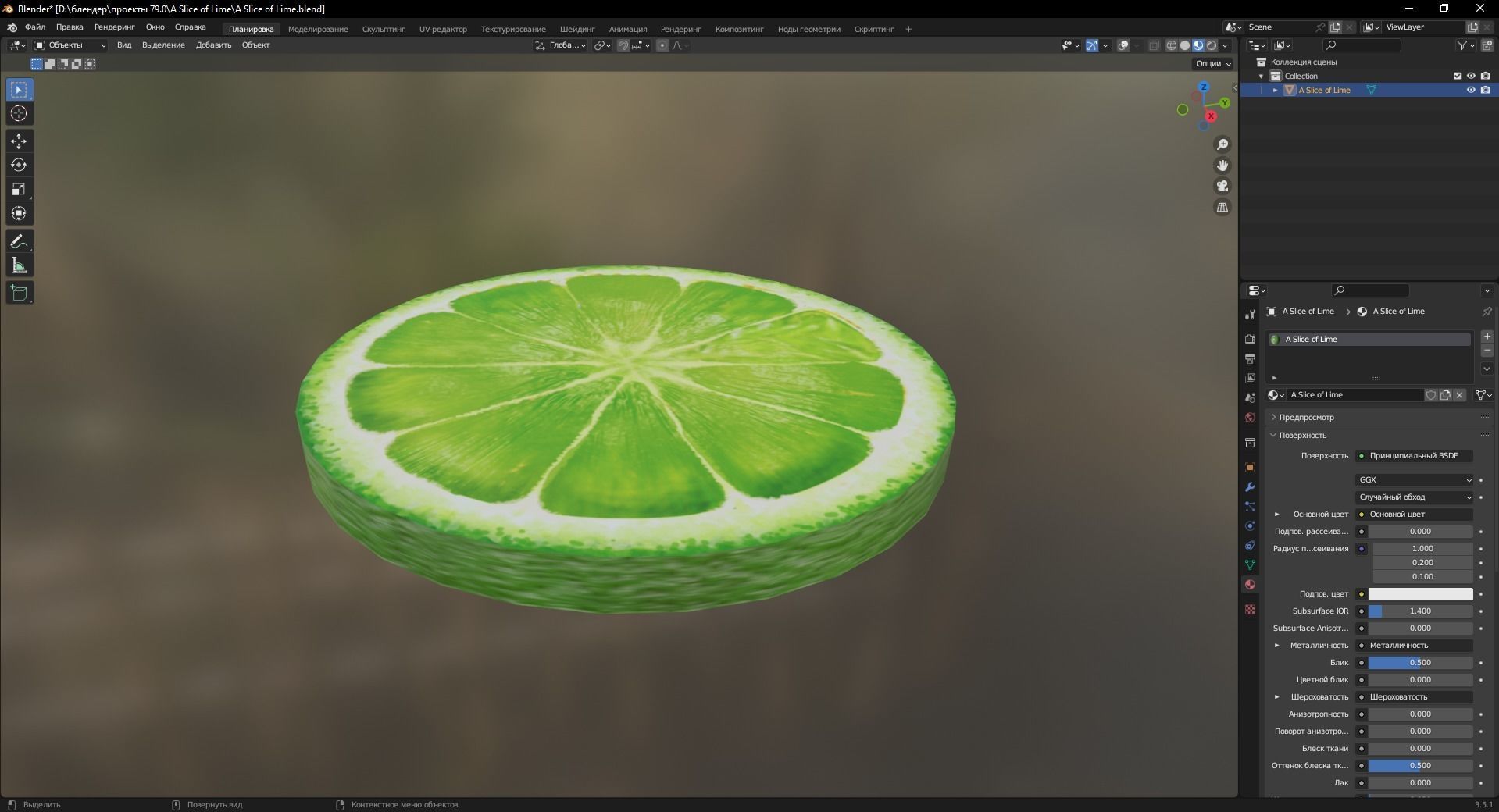This screenshot has height=812, width=1499.
Task: Collapse the Поверхность section
Action: (x=1303, y=435)
